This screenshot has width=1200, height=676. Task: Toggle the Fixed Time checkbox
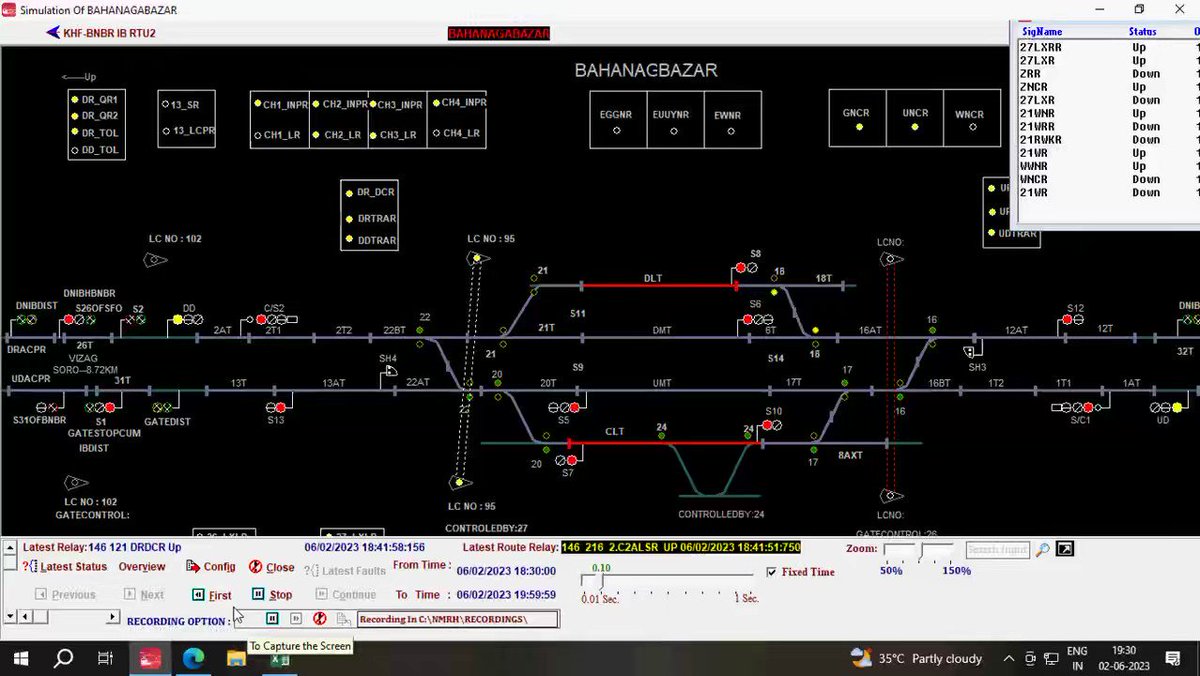click(771, 572)
